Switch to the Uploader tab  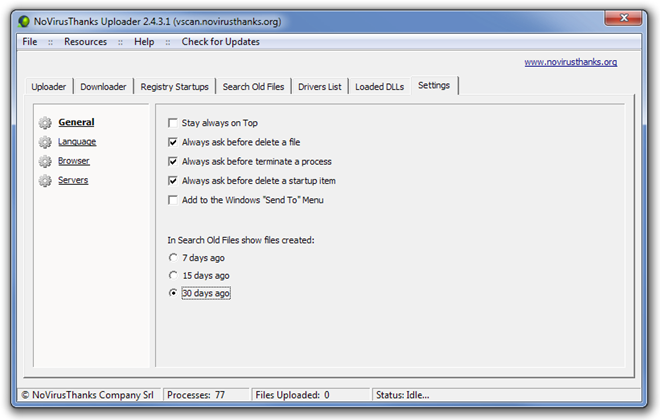(x=49, y=87)
